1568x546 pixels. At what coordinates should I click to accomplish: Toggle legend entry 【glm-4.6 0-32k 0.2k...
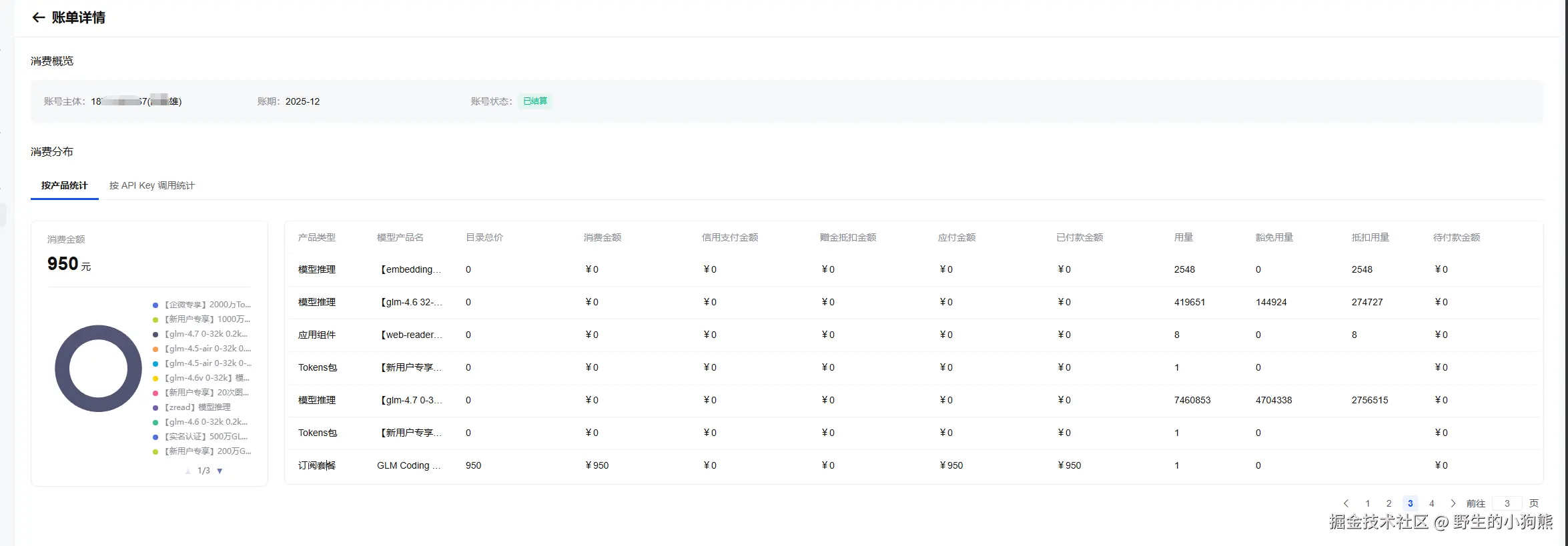coord(202,422)
